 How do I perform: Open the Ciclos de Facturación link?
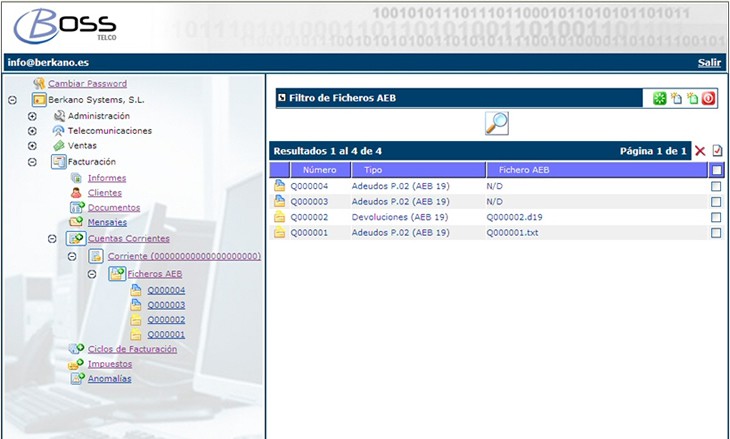[x=132, y=349]
